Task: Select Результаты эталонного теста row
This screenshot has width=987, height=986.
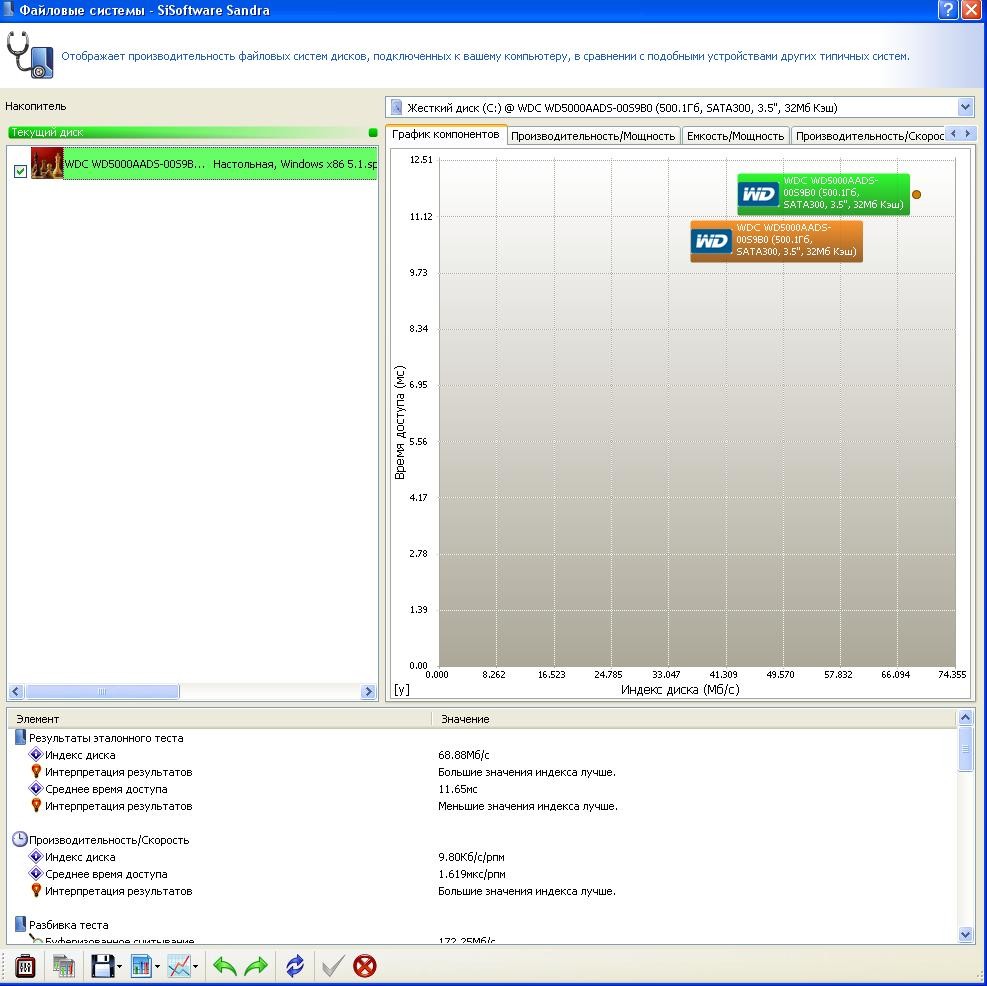Action: point(483,738)
